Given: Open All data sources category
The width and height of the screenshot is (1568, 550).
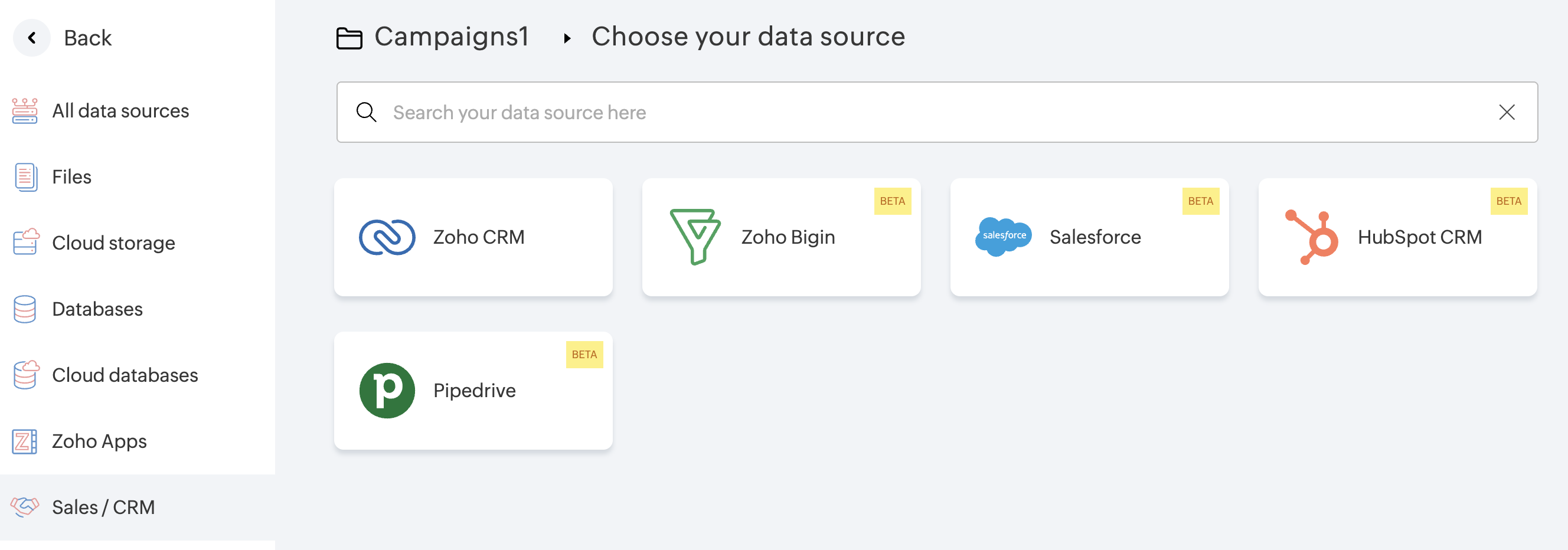Looking at the screenshot, I should [x=120, y=112].
